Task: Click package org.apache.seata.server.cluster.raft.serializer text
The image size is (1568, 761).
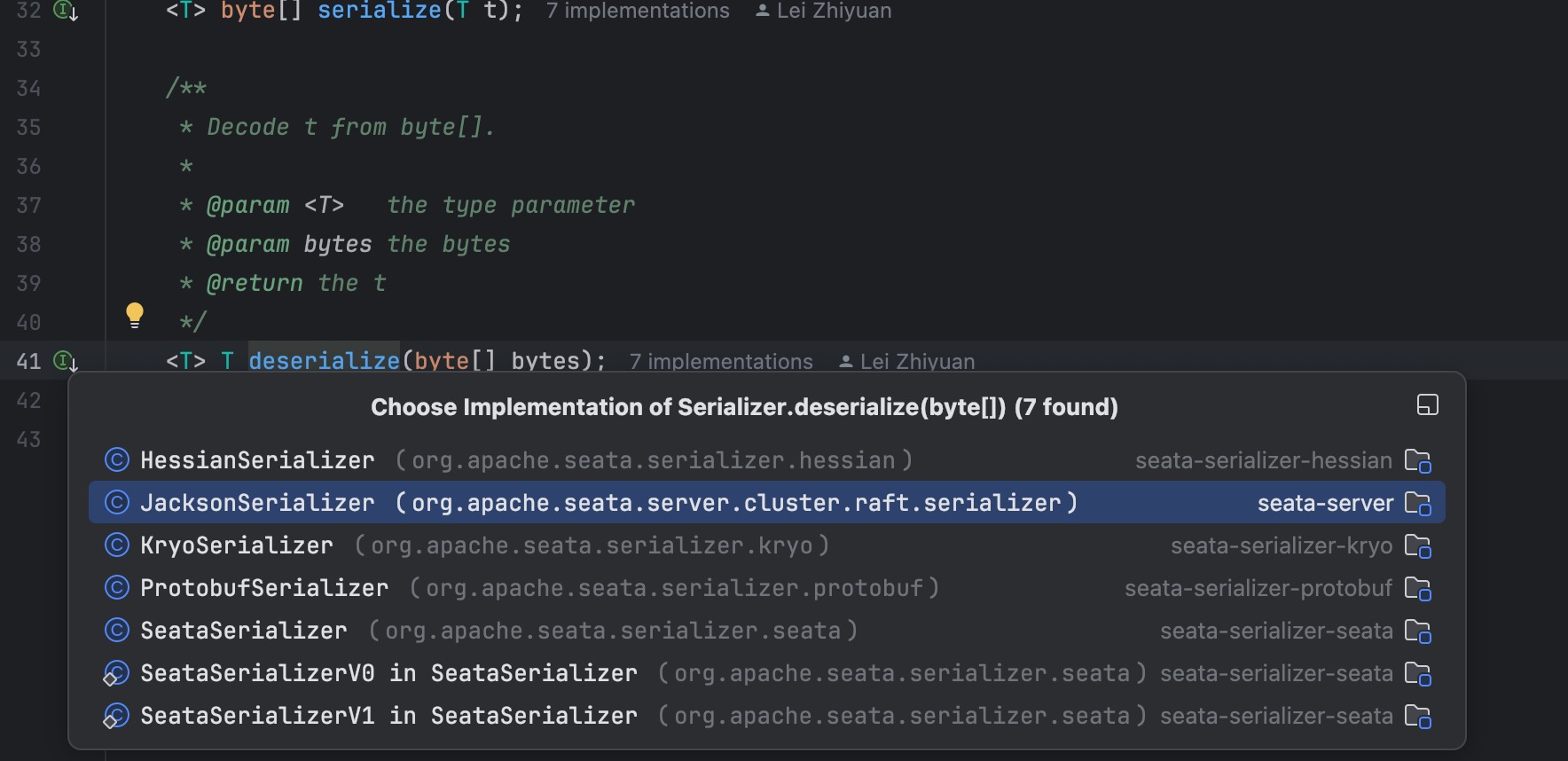Action: (736, 503)
